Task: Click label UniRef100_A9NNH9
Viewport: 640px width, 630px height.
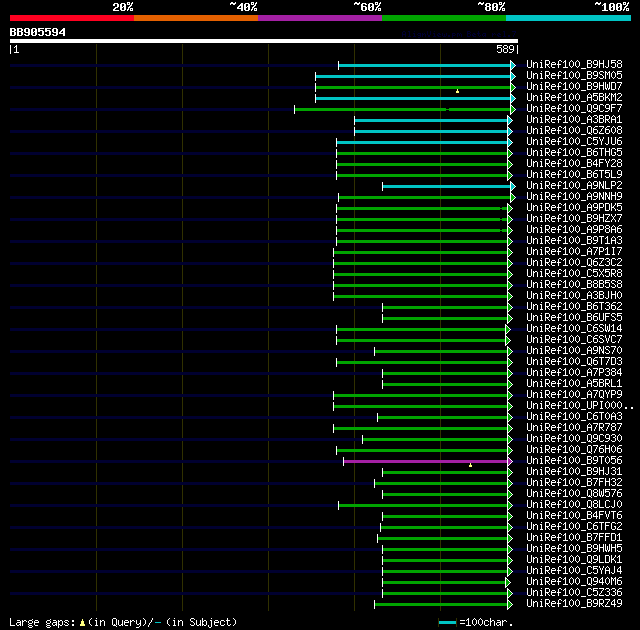Action: [x=574, y=197]
